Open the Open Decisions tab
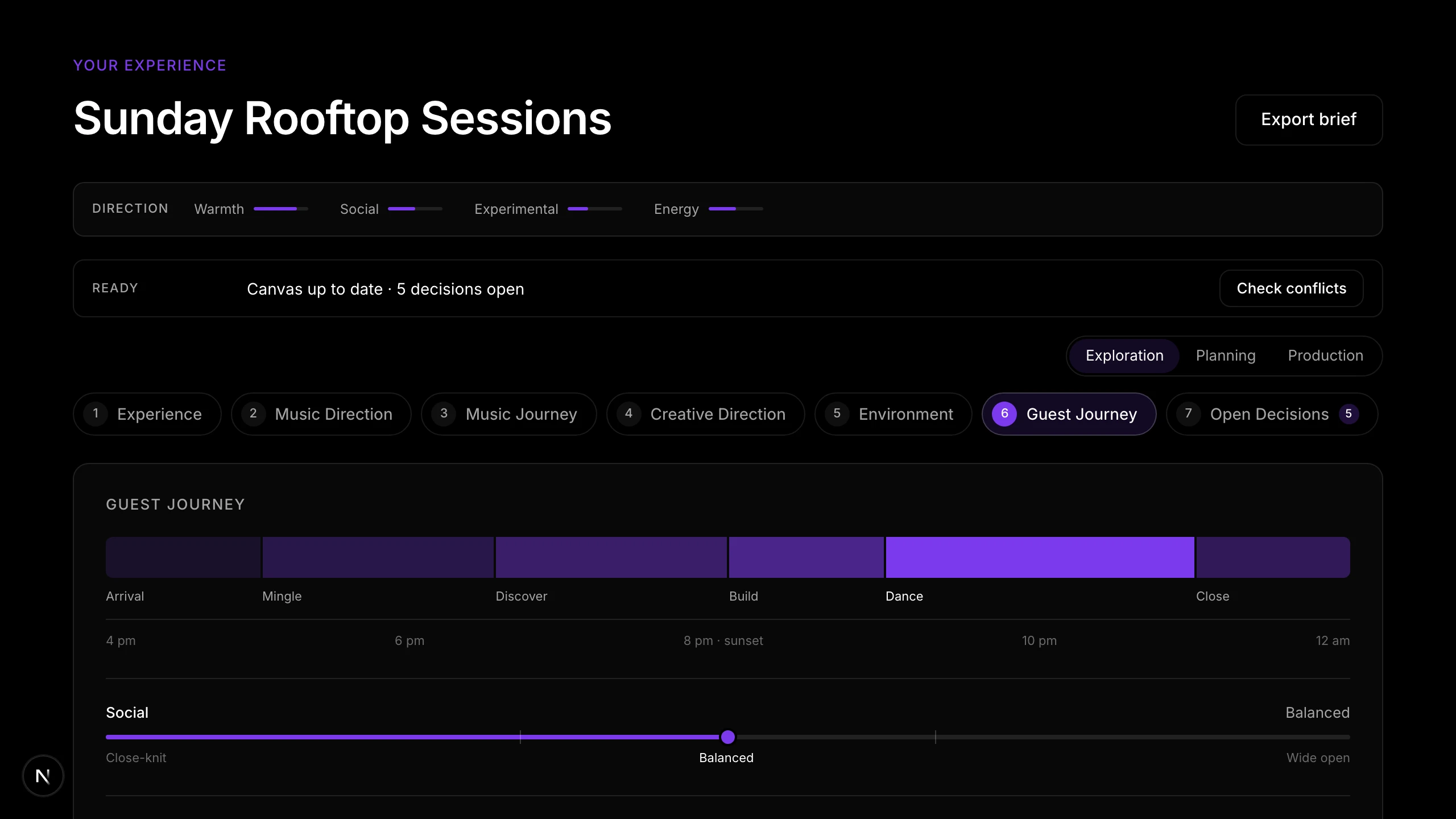Image resolution: width=1456 pixels, height=819 pixels. [x=1272, y=414]
